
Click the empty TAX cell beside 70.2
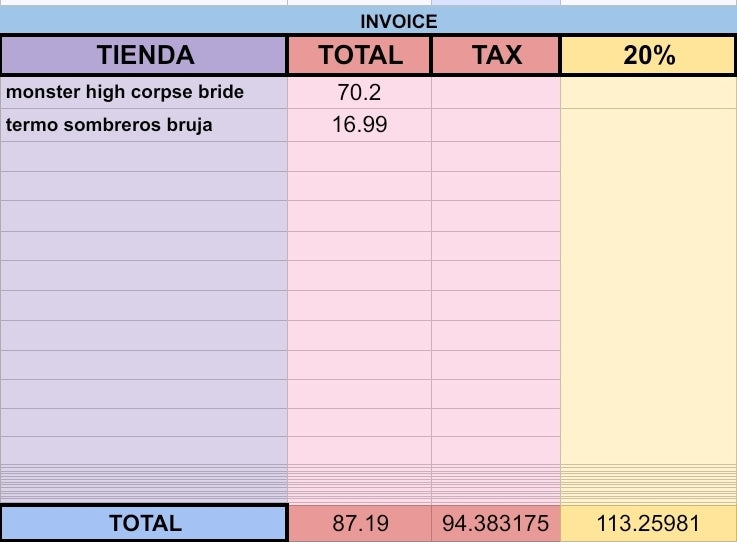[496, 93]
